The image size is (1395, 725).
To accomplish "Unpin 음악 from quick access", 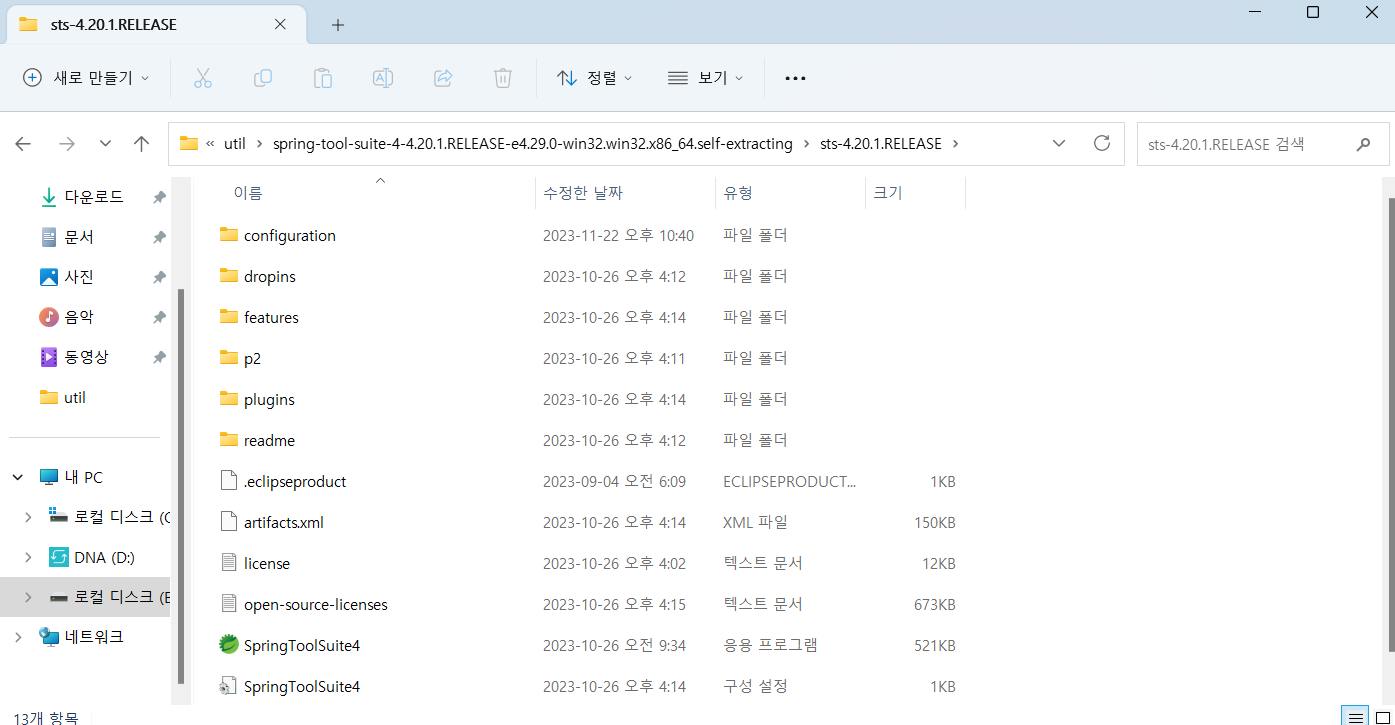I will point(159,318).
